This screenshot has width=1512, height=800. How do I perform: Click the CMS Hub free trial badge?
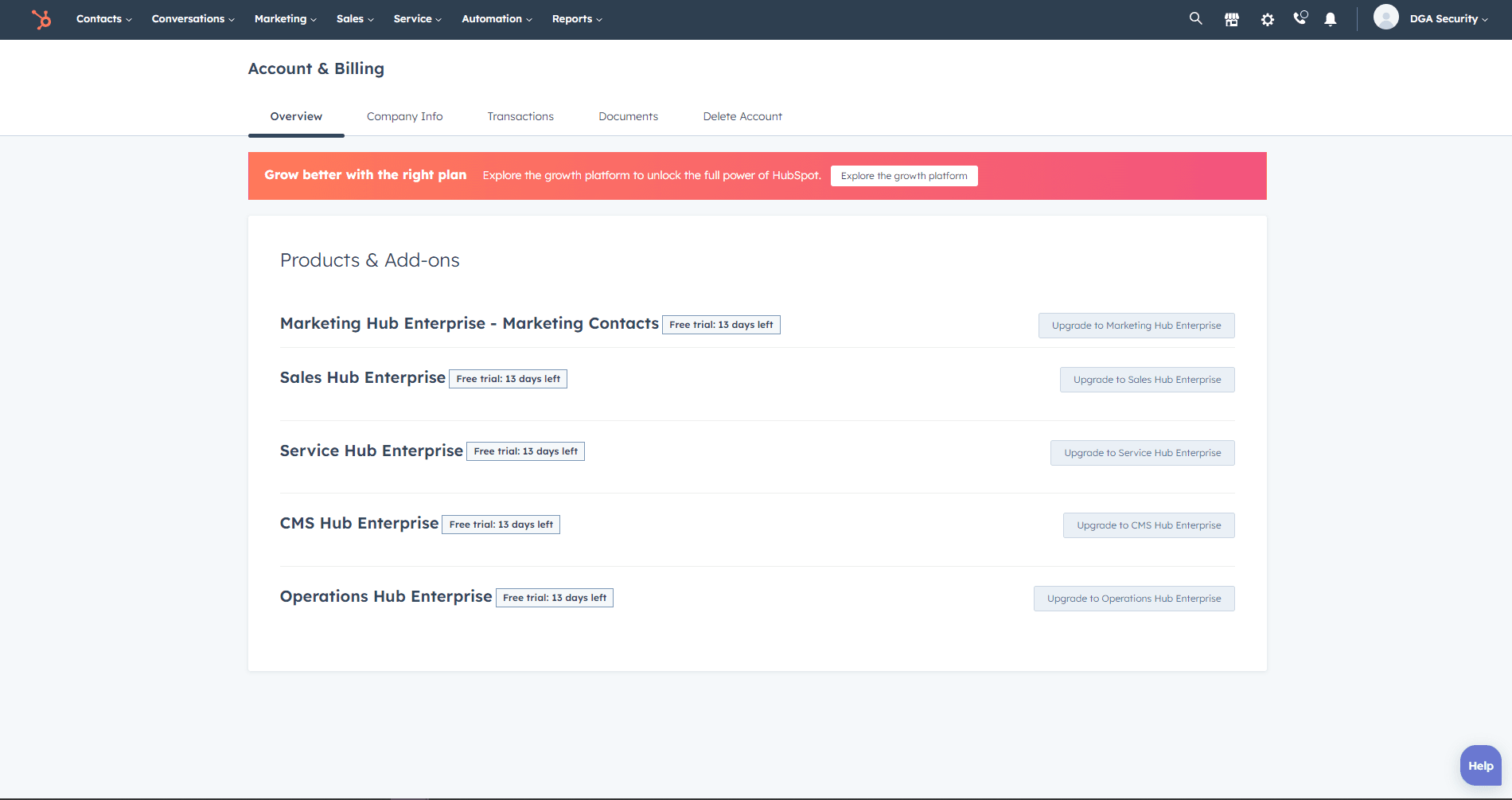click(501, 525)
